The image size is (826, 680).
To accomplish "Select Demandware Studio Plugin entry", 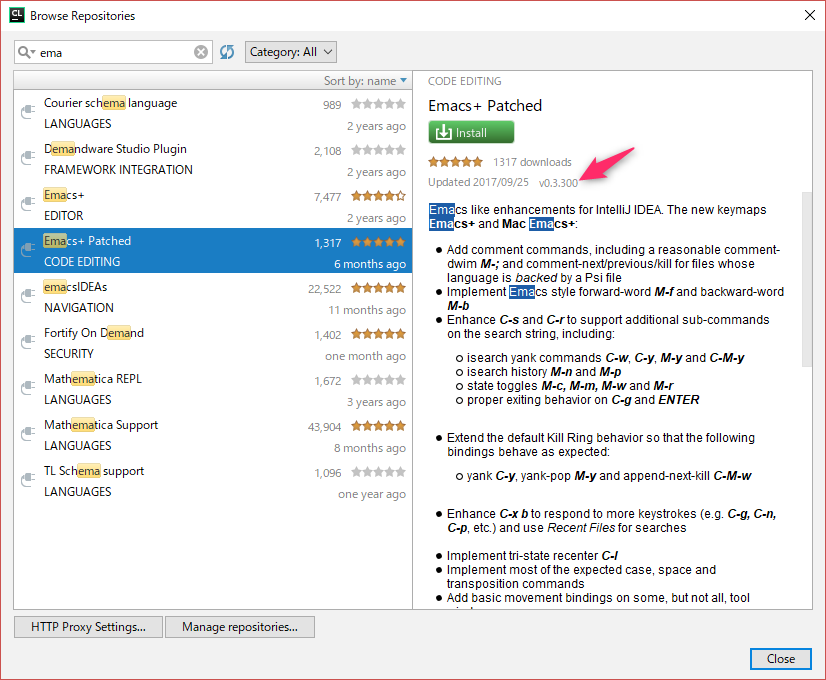I will (x=213, y=159).
